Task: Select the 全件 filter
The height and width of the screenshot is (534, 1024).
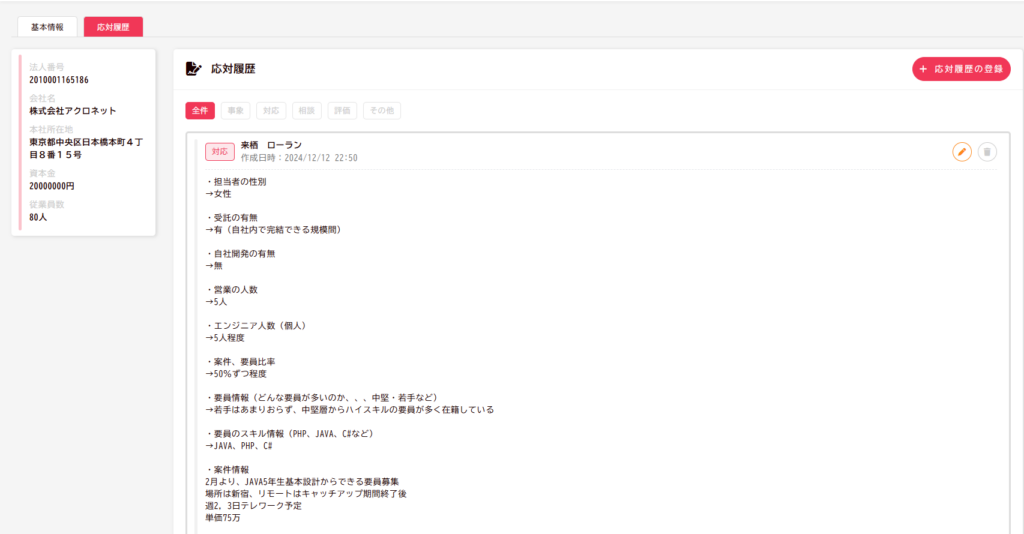Action: (200, 111)
